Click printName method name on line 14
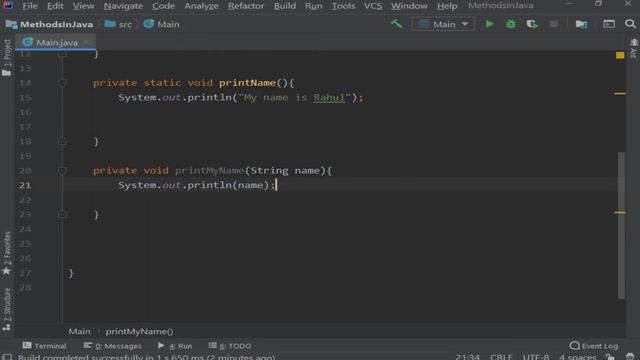The height and width of the screenshot is (360, 640). click(x=247, y=83)
